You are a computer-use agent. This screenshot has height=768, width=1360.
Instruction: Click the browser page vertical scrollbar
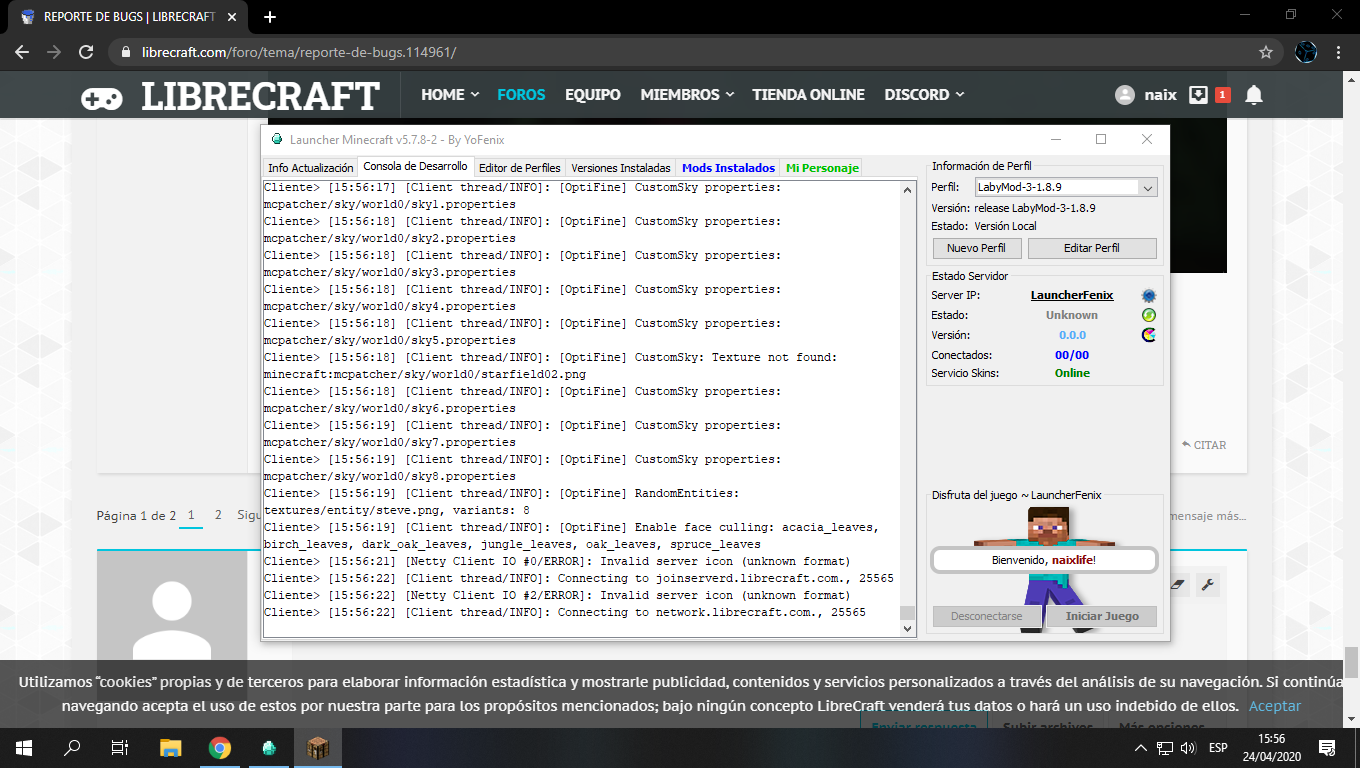pos(1351,661)
